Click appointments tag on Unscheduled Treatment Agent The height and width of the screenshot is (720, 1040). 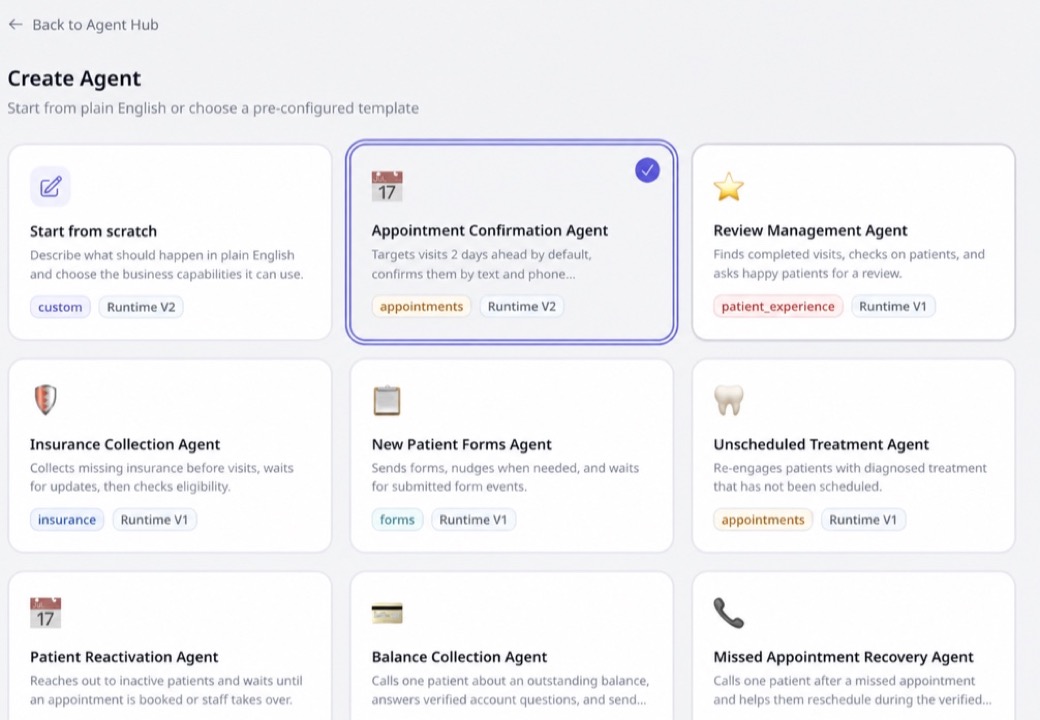(763, 520)
